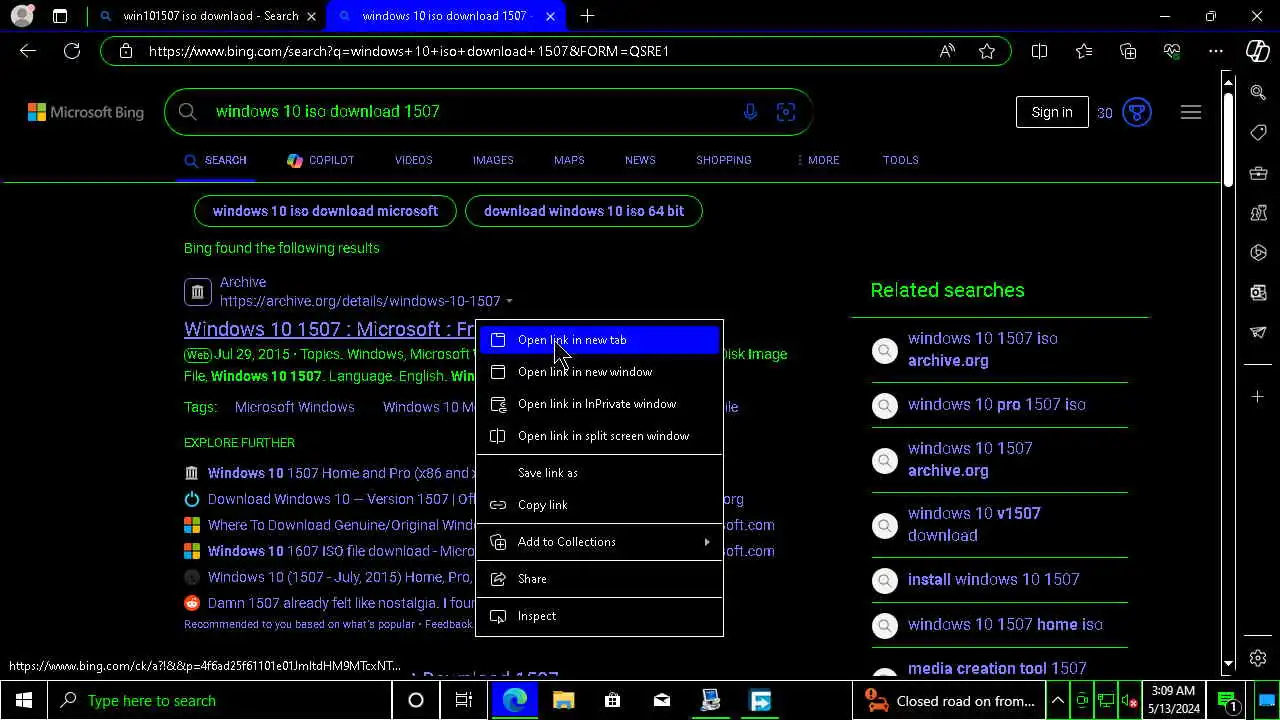Click the microphone voice search icon

coord(750,112)
